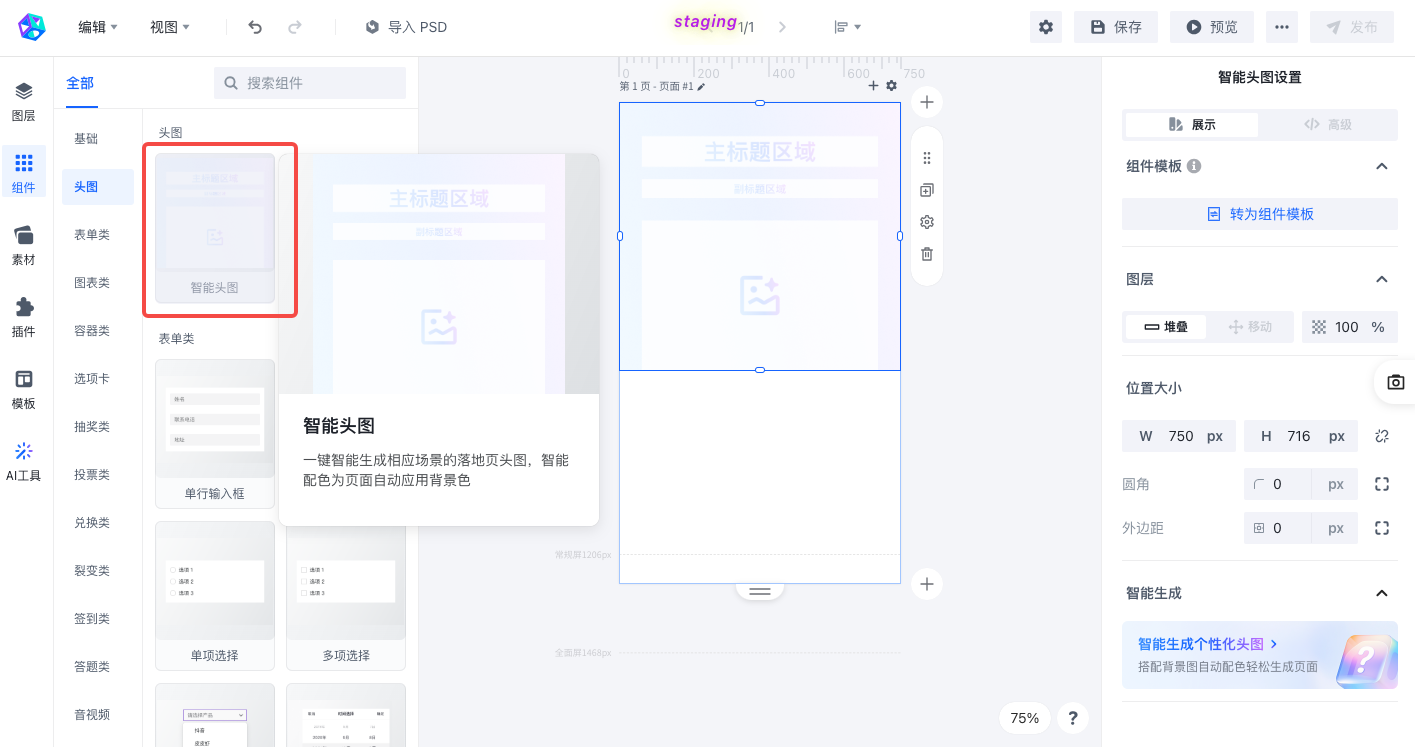Select 堆叠 stacking layout mode
The width and height of the screenshot is (1415, 747).
(1166, 327)
